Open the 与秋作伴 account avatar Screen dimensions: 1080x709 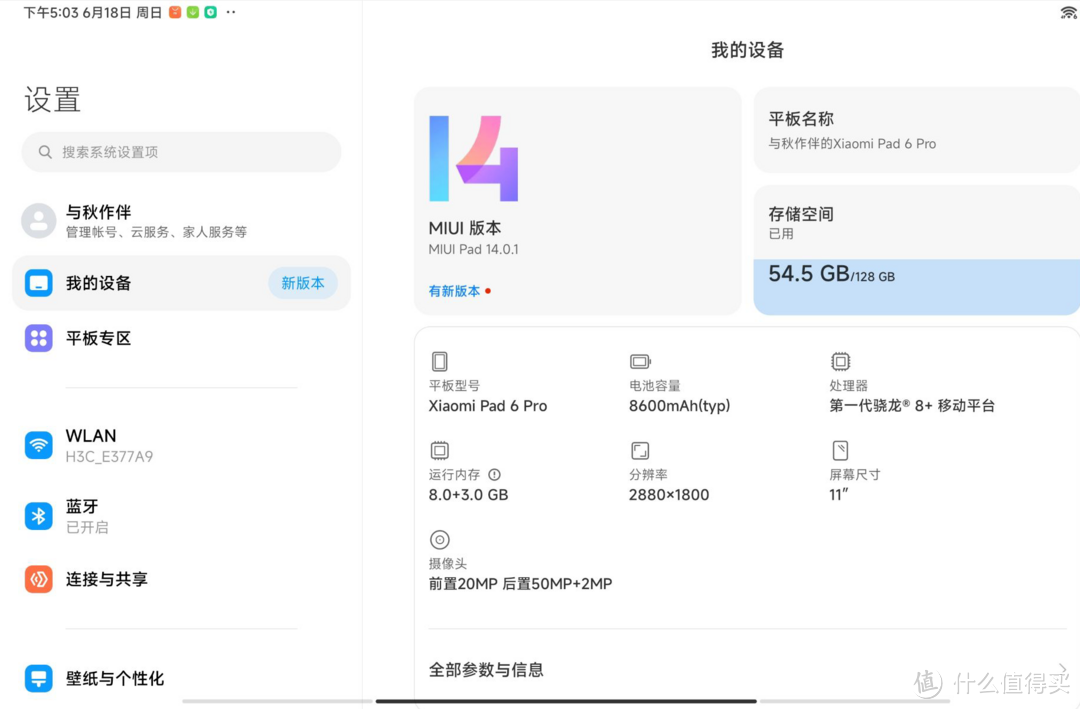pyautogui.click(x=39, y=220)
